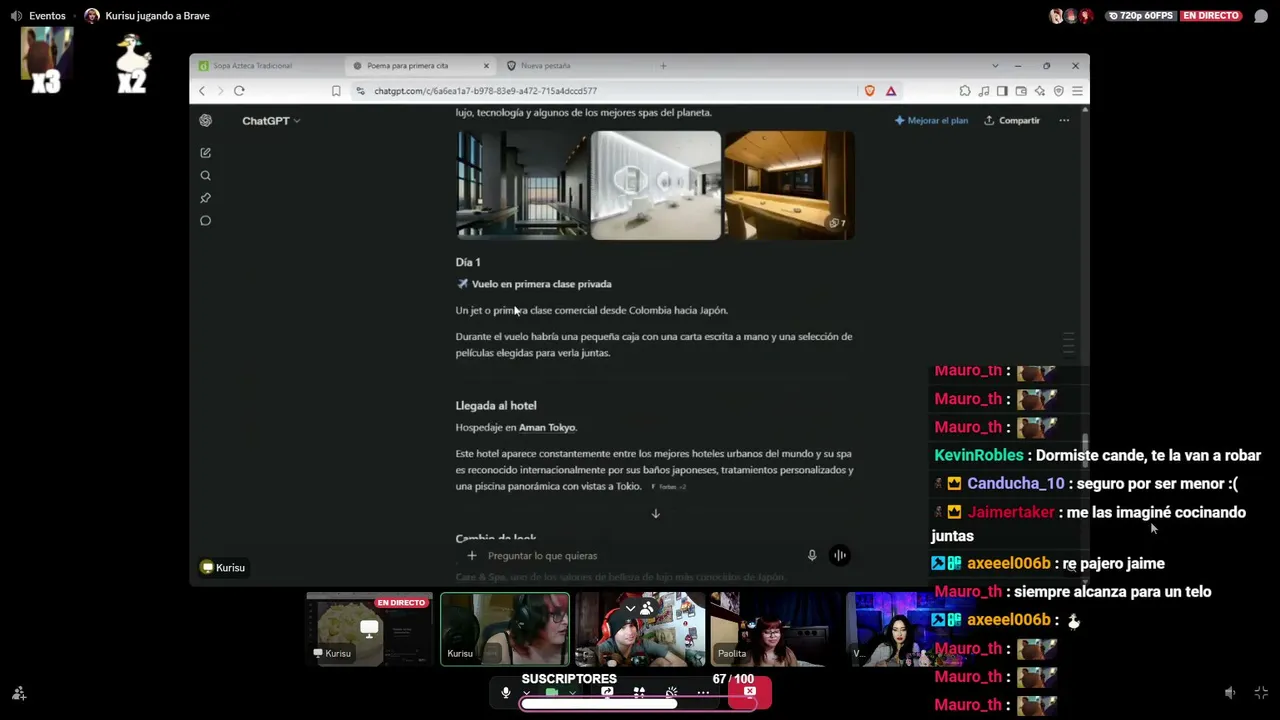Click the ChatGPT sidebar search icon
The height and width of the screenshot is (720, 1280).
(205, 176)
